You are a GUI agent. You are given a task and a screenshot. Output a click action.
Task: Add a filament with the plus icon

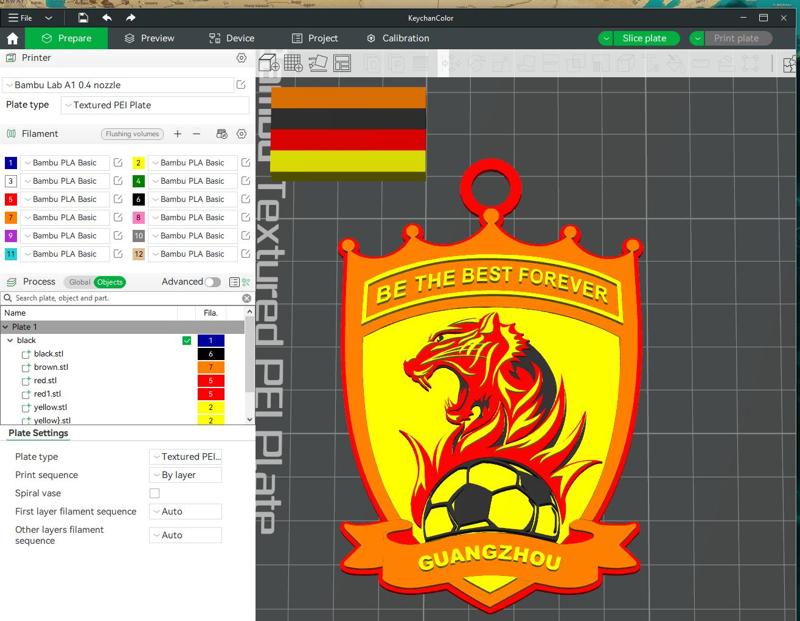pyautogui.click(x=177, y=134)
